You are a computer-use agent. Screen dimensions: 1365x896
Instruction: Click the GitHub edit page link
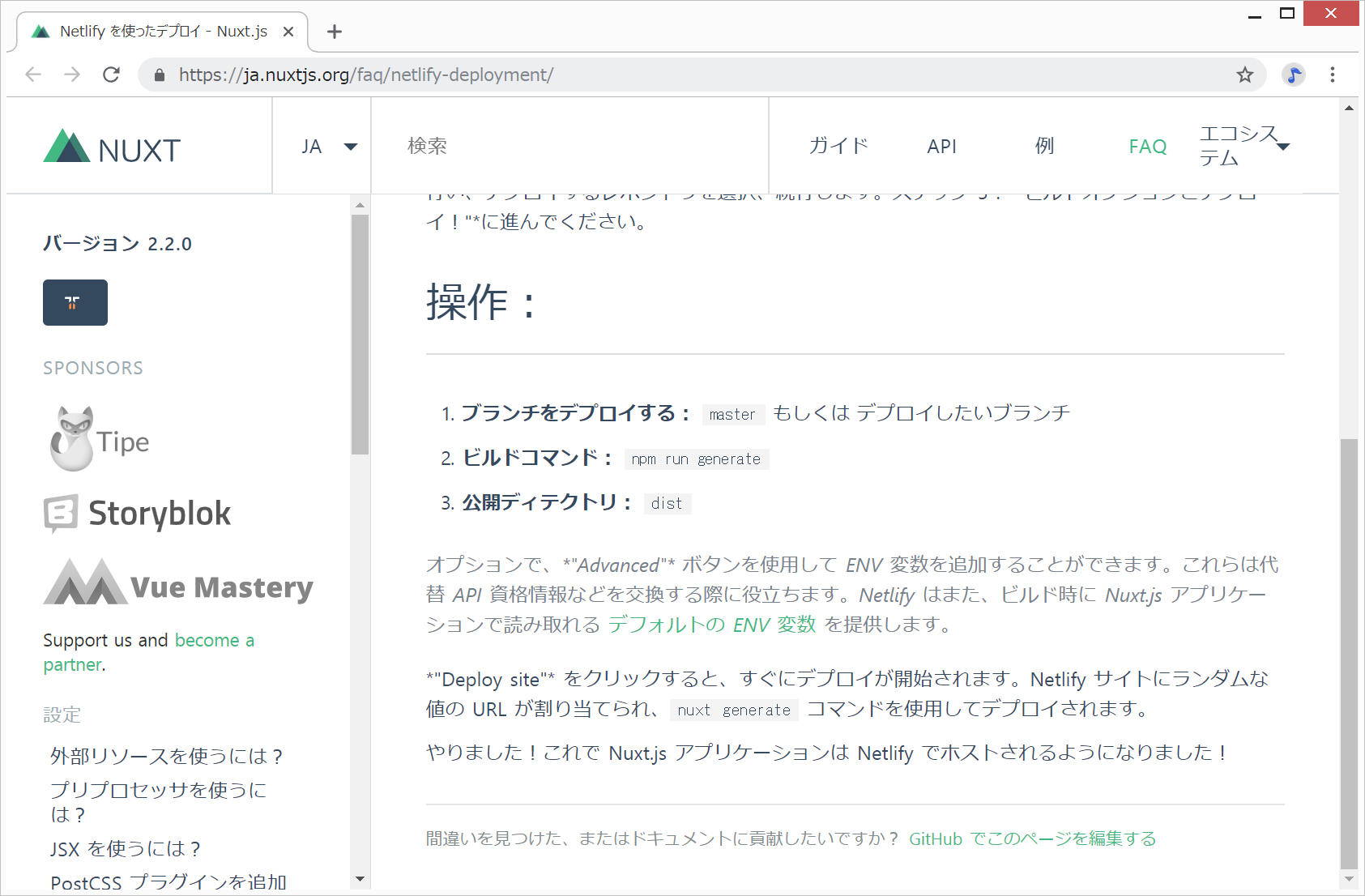[x=1032, y=838]
